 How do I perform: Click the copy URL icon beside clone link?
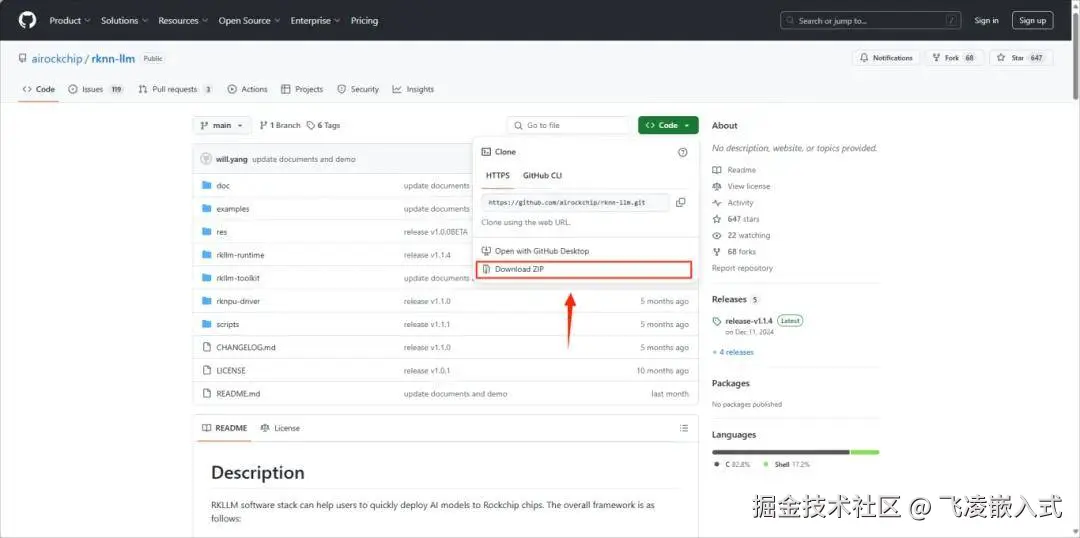[681, 203]
